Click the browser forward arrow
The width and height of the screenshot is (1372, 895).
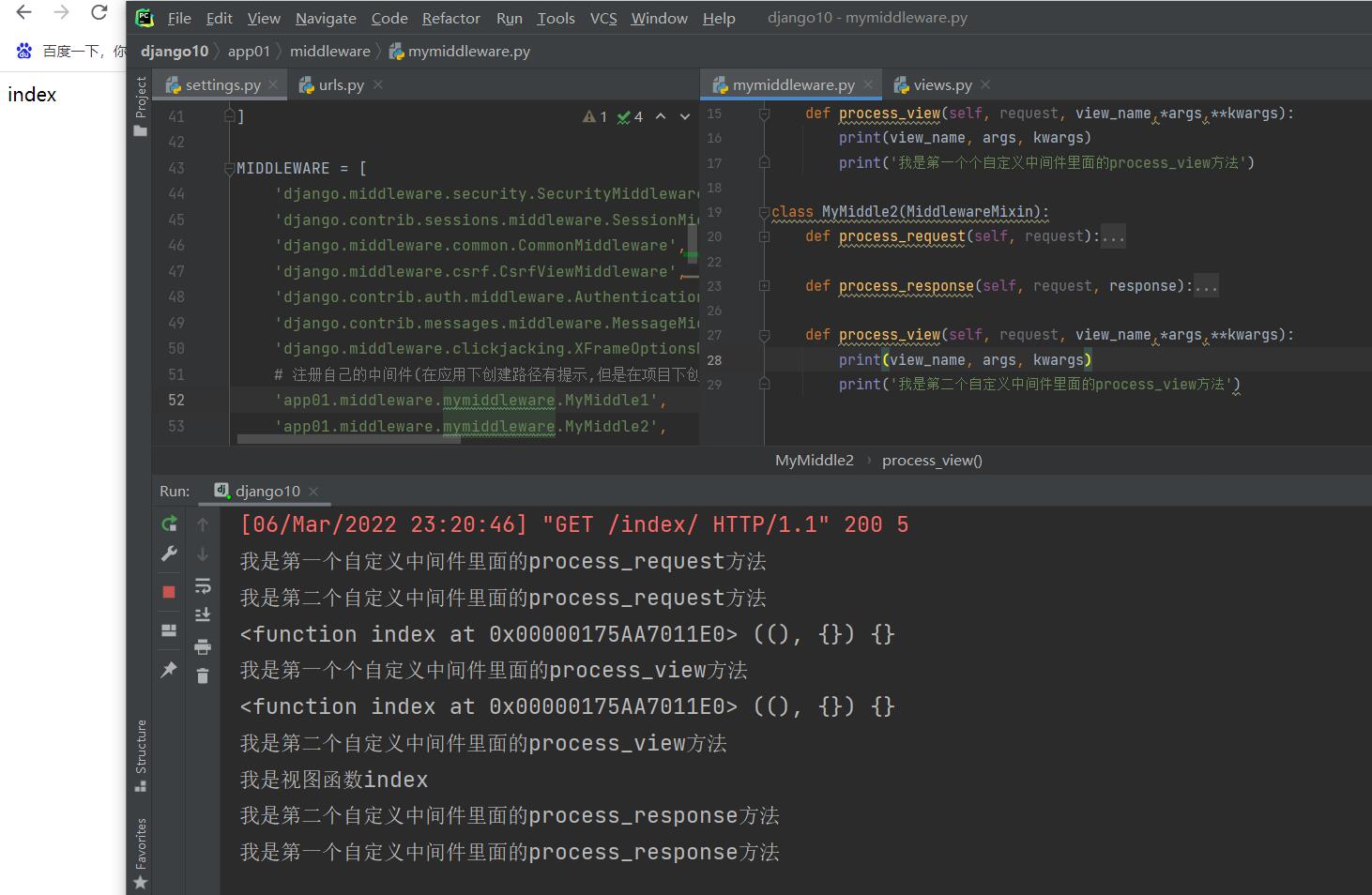point(61,13)
